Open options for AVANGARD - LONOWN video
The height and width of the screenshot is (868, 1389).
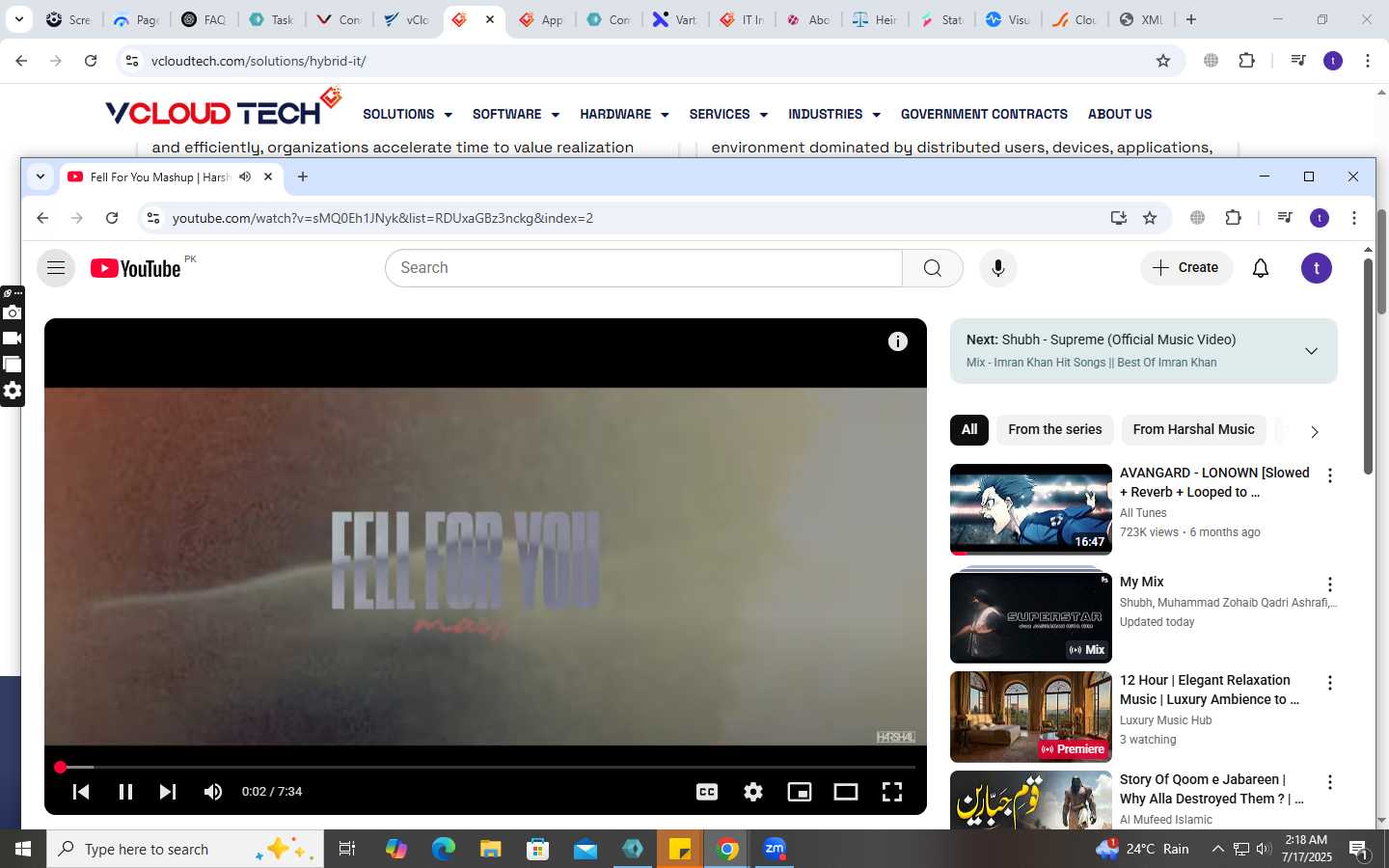tap(1330, 475)
